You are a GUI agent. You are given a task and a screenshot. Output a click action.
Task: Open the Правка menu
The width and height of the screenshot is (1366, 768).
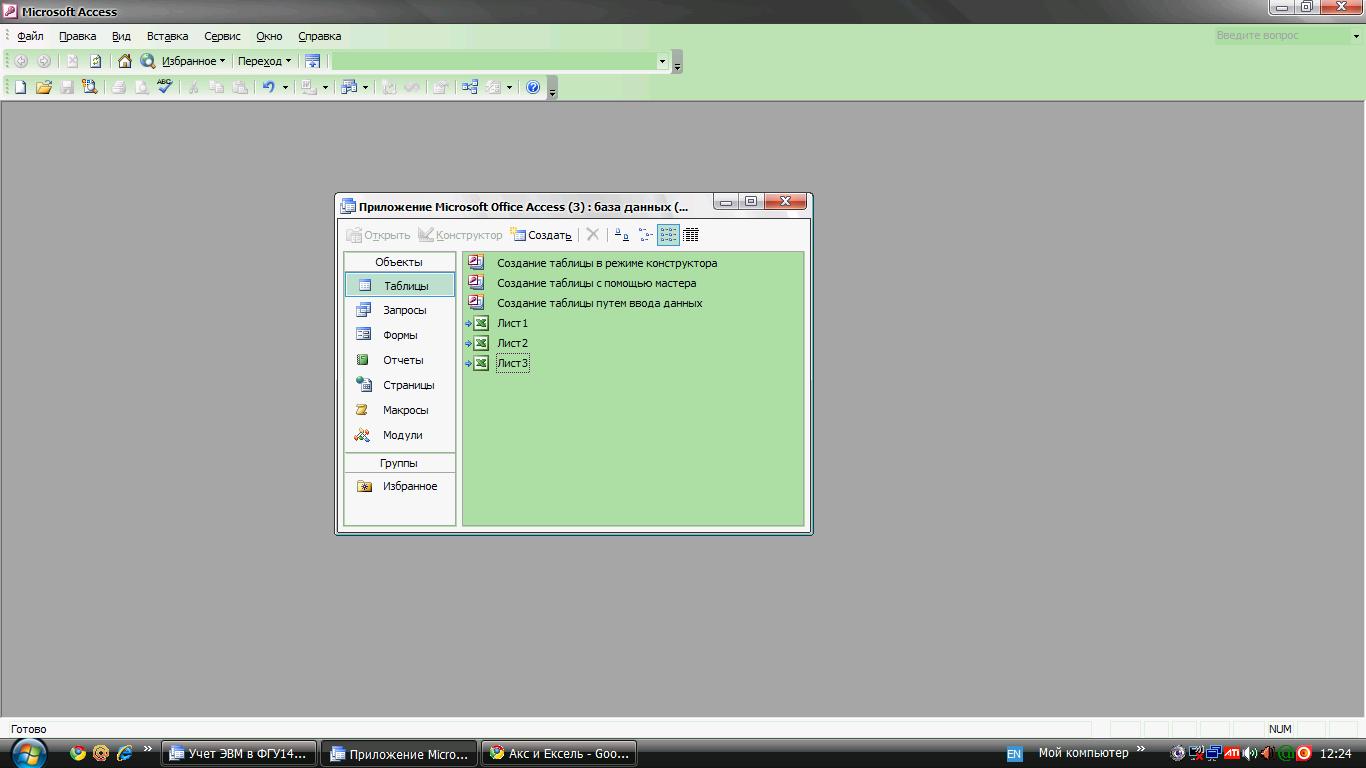pyautogui.click(x=77, y=36)
